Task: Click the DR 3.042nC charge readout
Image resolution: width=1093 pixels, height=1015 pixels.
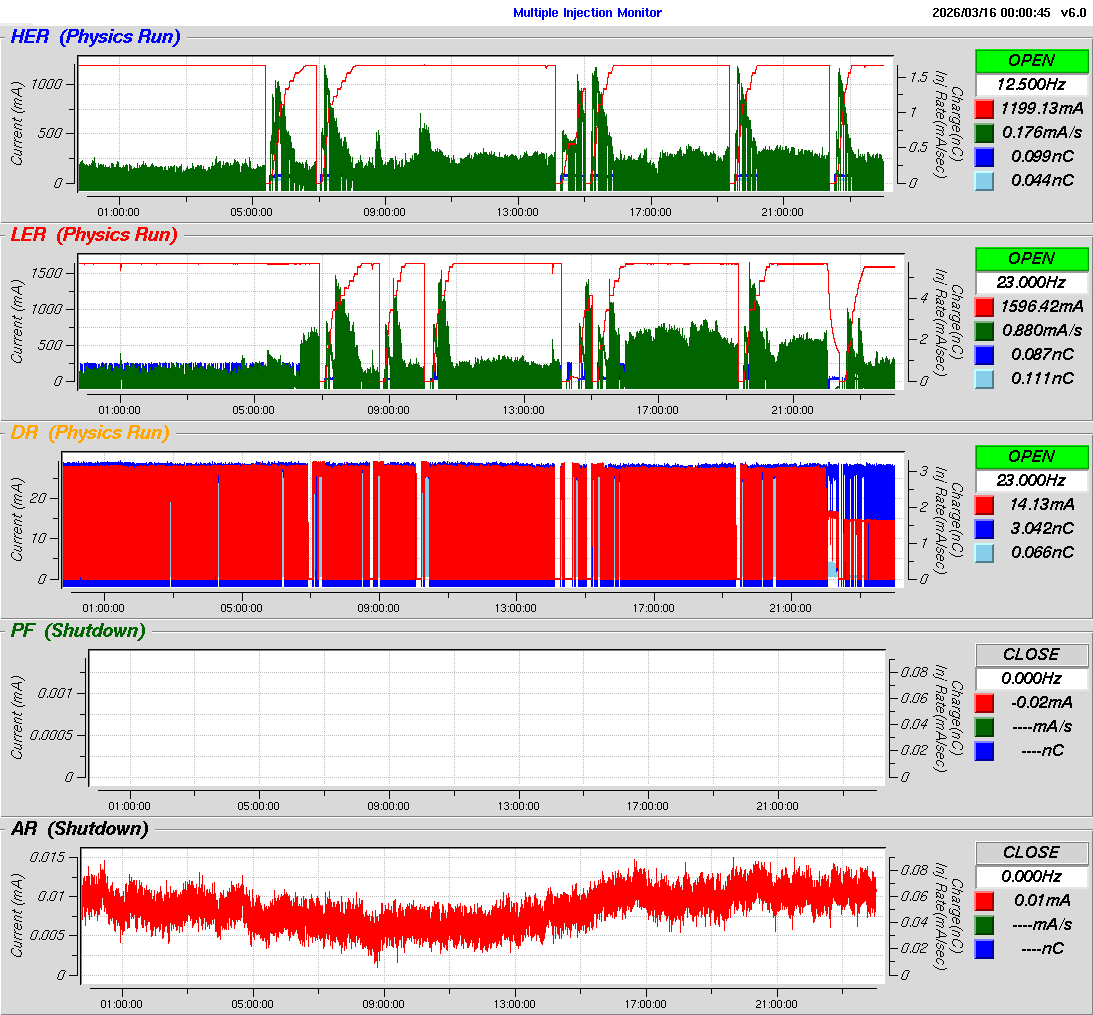Action: coord(1043,528)
